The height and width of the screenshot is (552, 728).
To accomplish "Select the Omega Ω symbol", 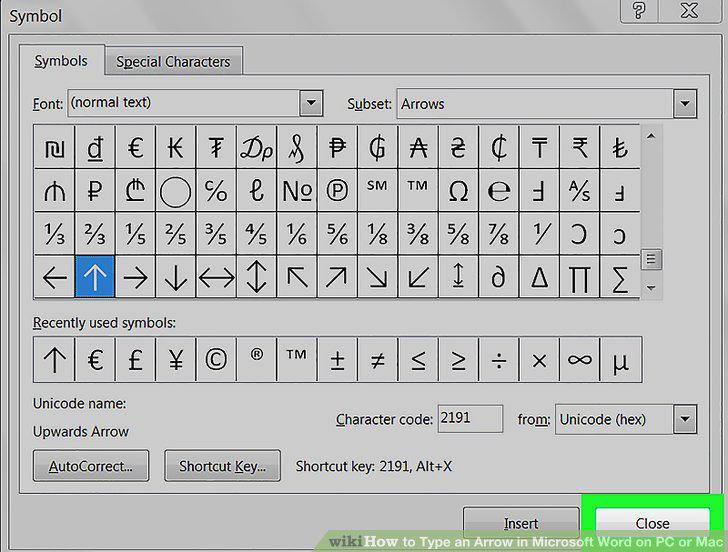I will [x=458, y=190].
